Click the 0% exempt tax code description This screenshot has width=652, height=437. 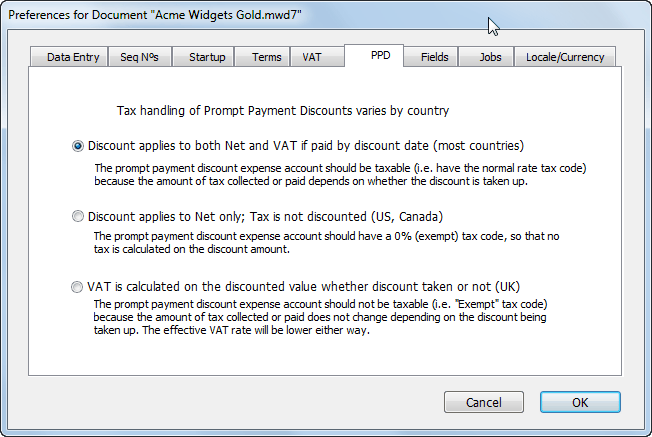[x=326, y=242]
